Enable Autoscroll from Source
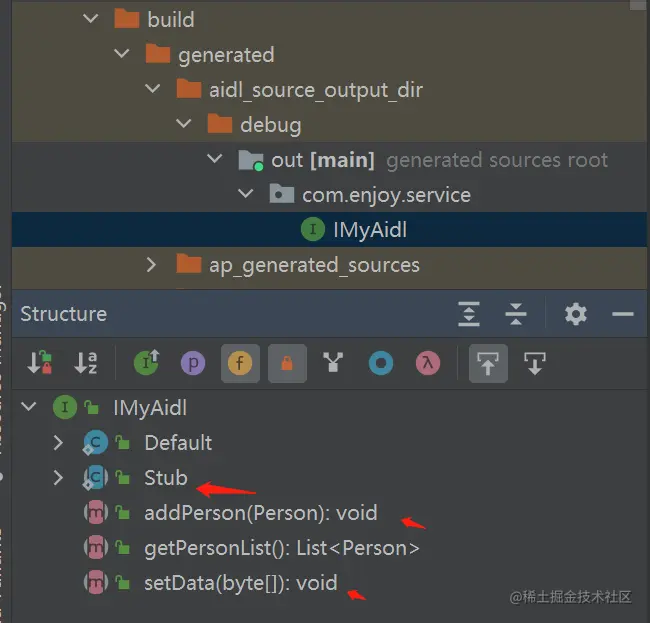This screenshot has width=650, height=623. click(x=534, y=364)
